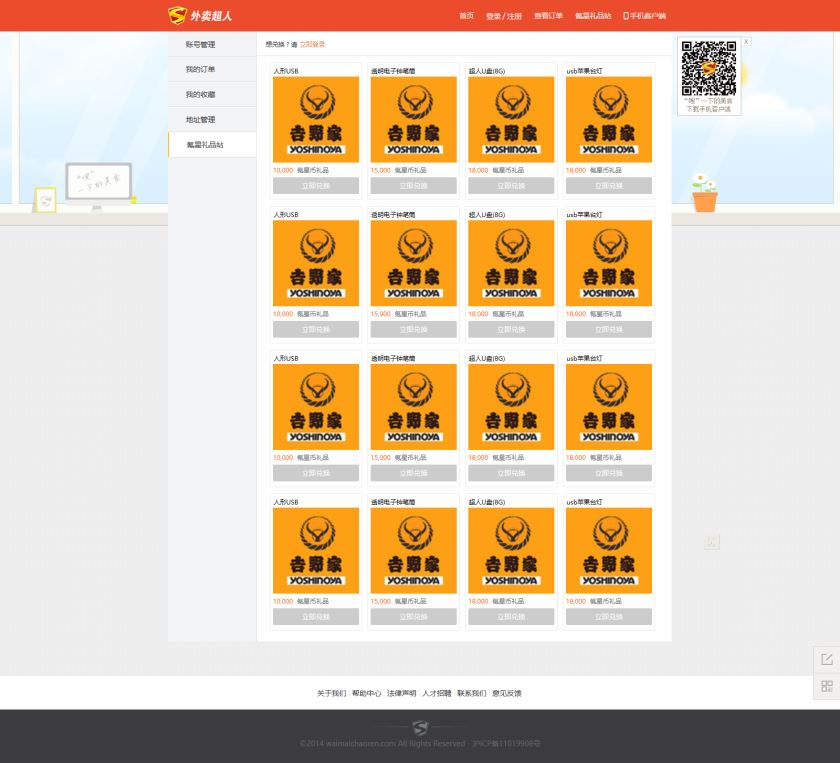Open the 人才招聘 footer link
Screen dimensions: 840x763
(437, 693)
